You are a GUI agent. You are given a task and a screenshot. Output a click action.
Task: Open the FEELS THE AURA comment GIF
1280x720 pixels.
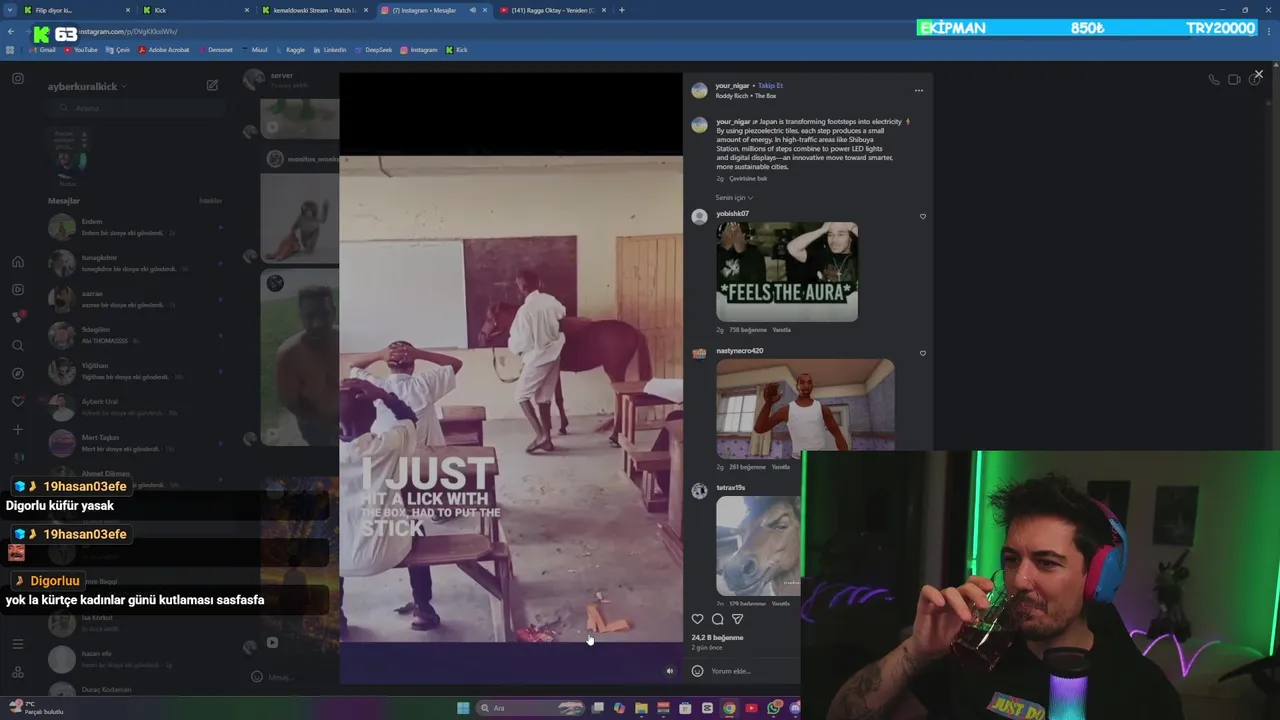(x=787, y=272)
